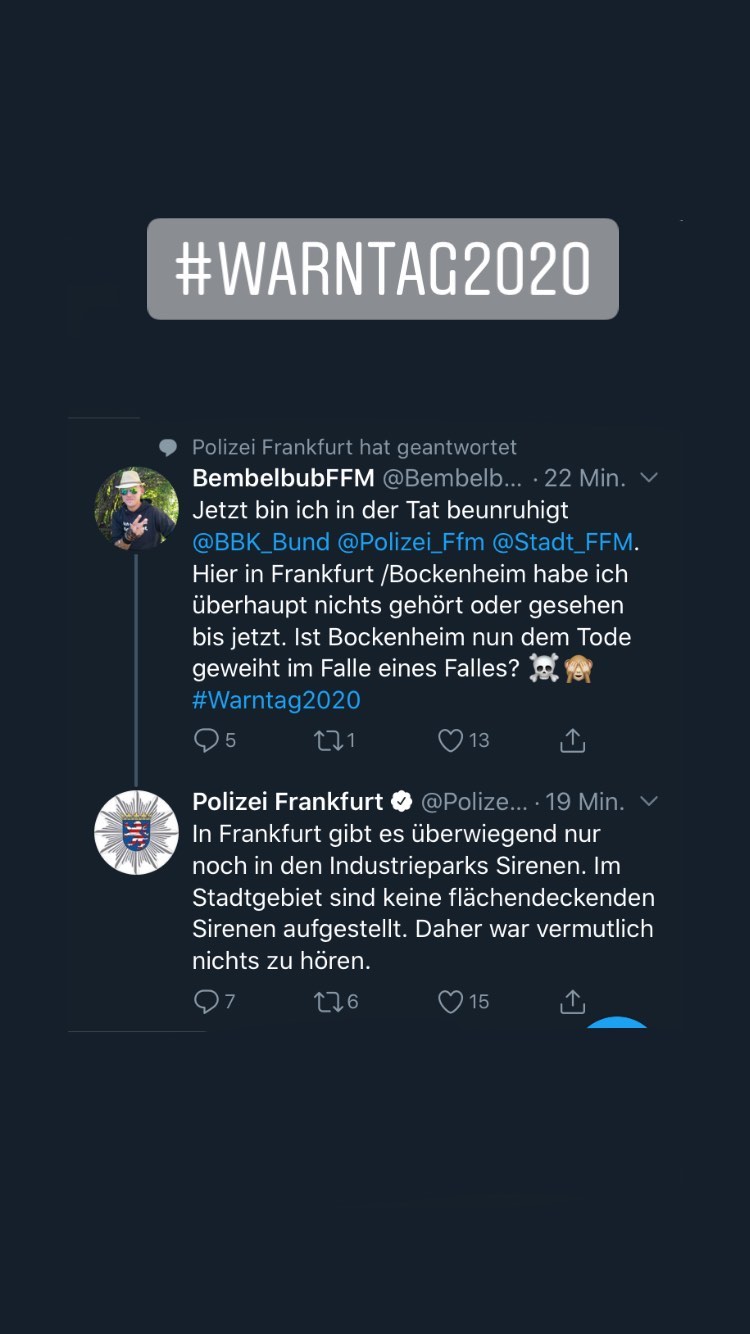Click Polizei Frankfurt's verified badge
Image resolution: width=750 pixels, height=1334 pixels.
(401, 802)
